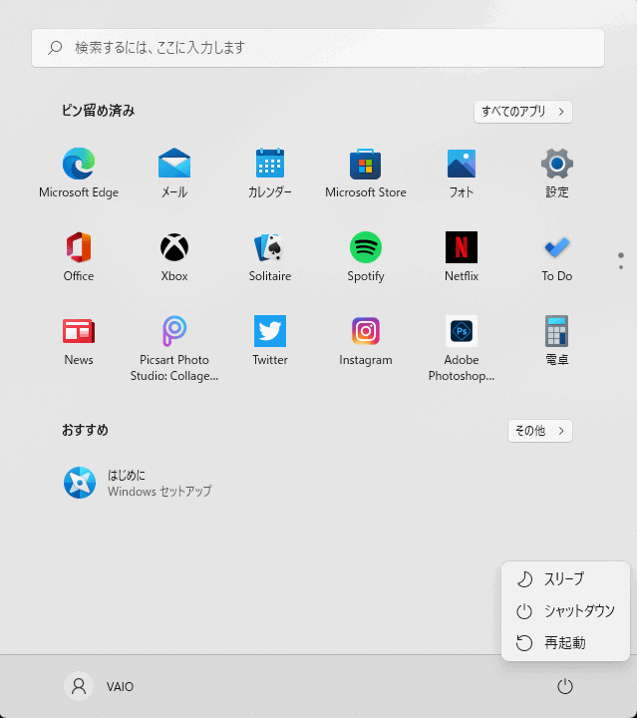This screenshot has width=637, height=718.
Task: Choose シャットダウン in power menu
Action: [566, 611]
